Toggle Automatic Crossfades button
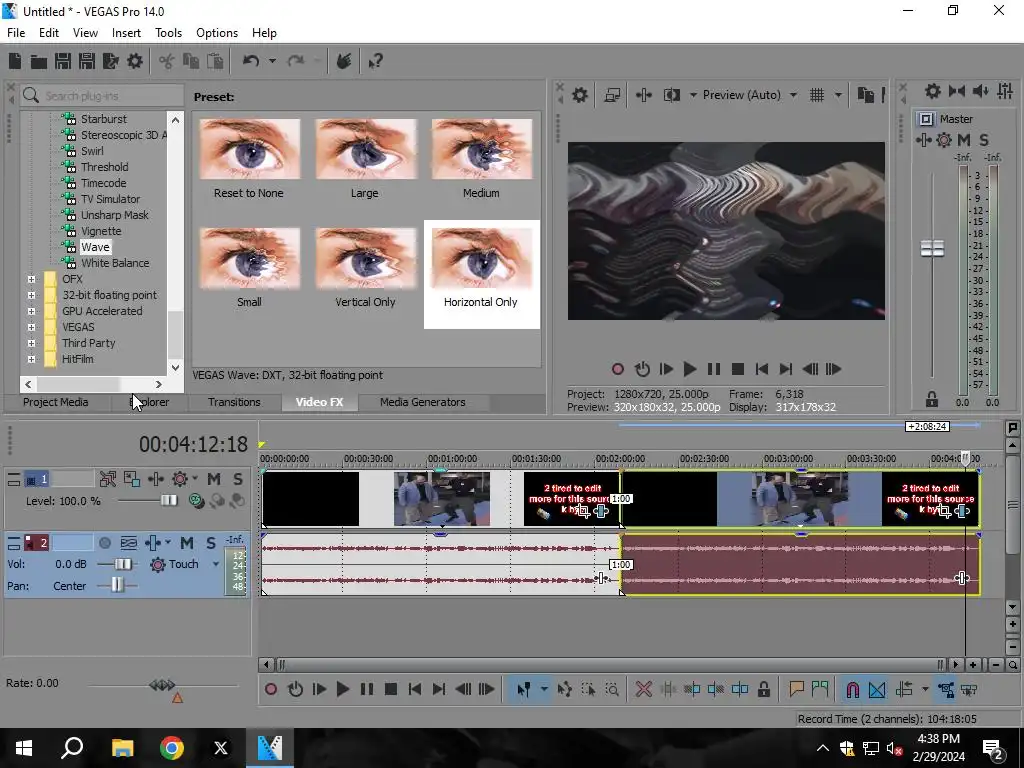Screen dimensions: 1024x768 tap(877, 689)
